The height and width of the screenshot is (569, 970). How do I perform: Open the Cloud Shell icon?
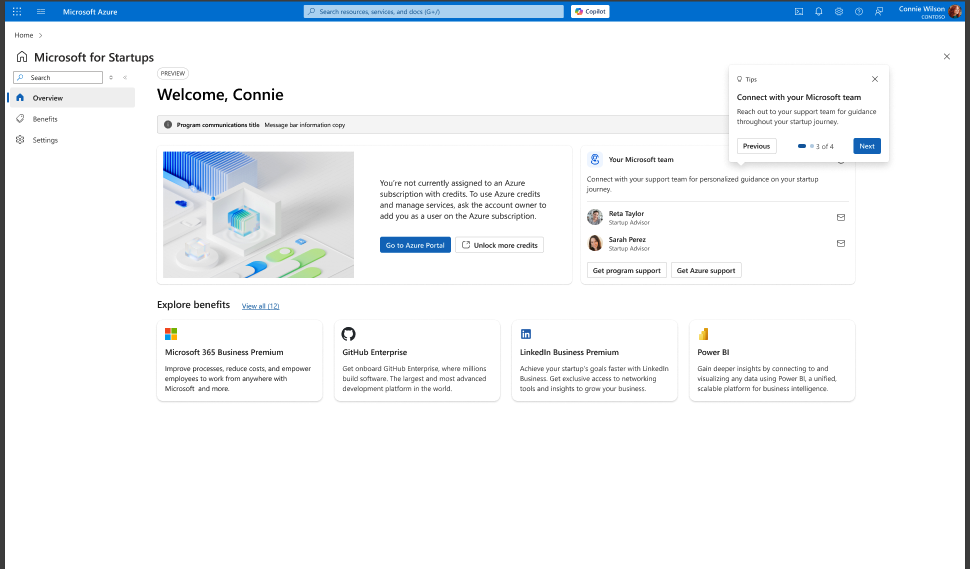[x=799, y=11]
